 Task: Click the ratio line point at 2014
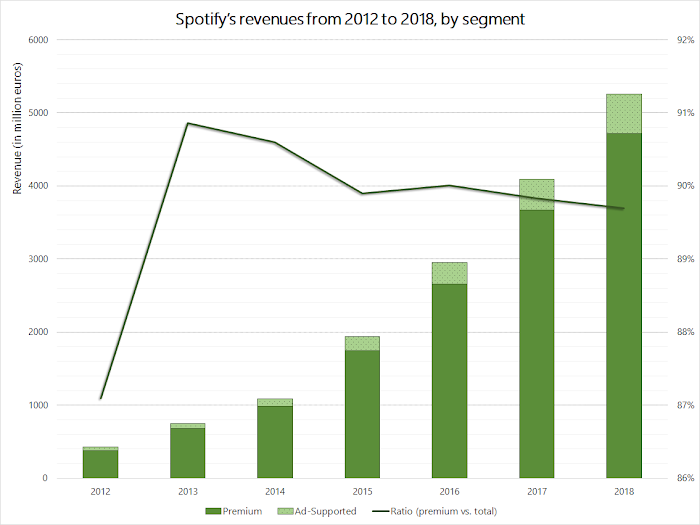[275, 142]
